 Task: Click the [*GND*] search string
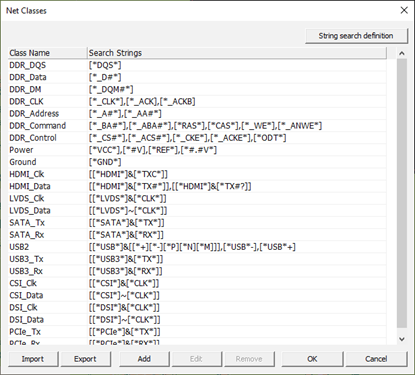point(105,162)
